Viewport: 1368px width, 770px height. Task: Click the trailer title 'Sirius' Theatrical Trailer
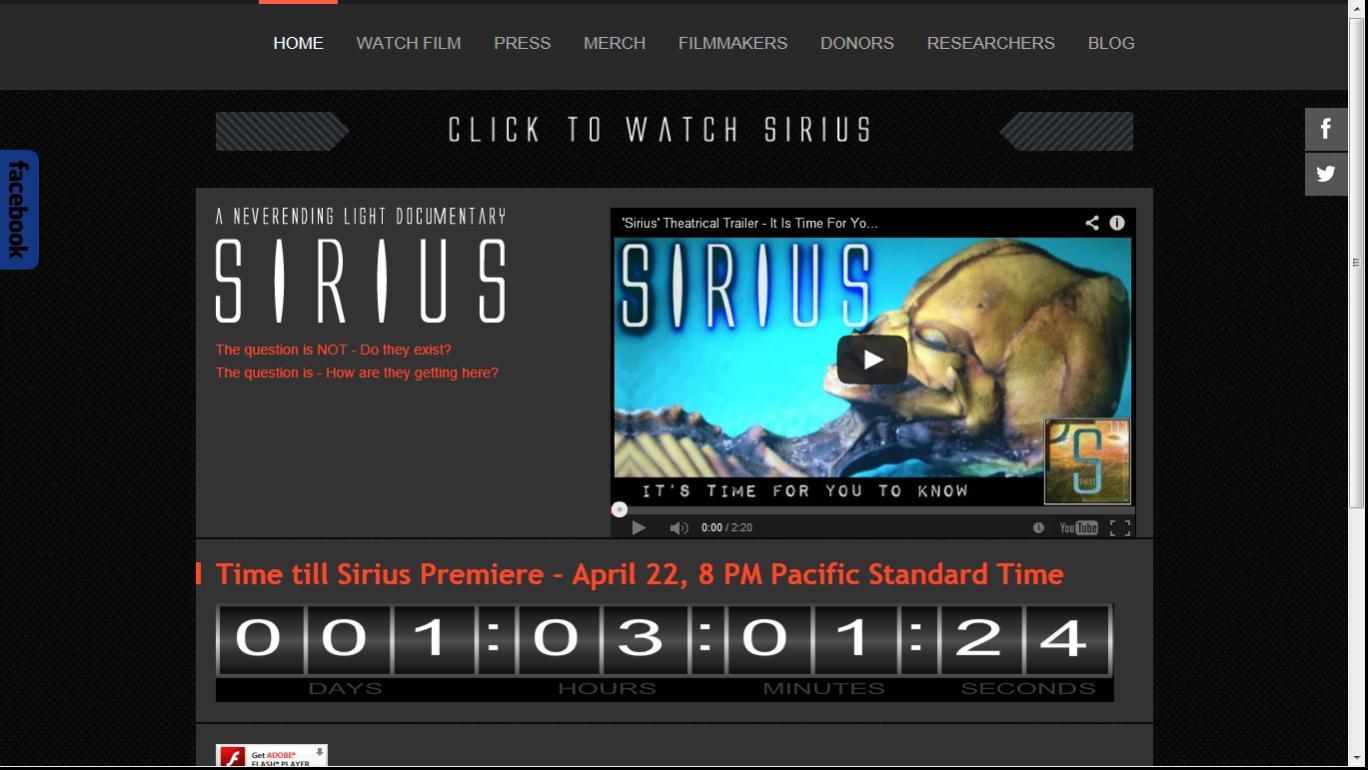pos(750,223)
